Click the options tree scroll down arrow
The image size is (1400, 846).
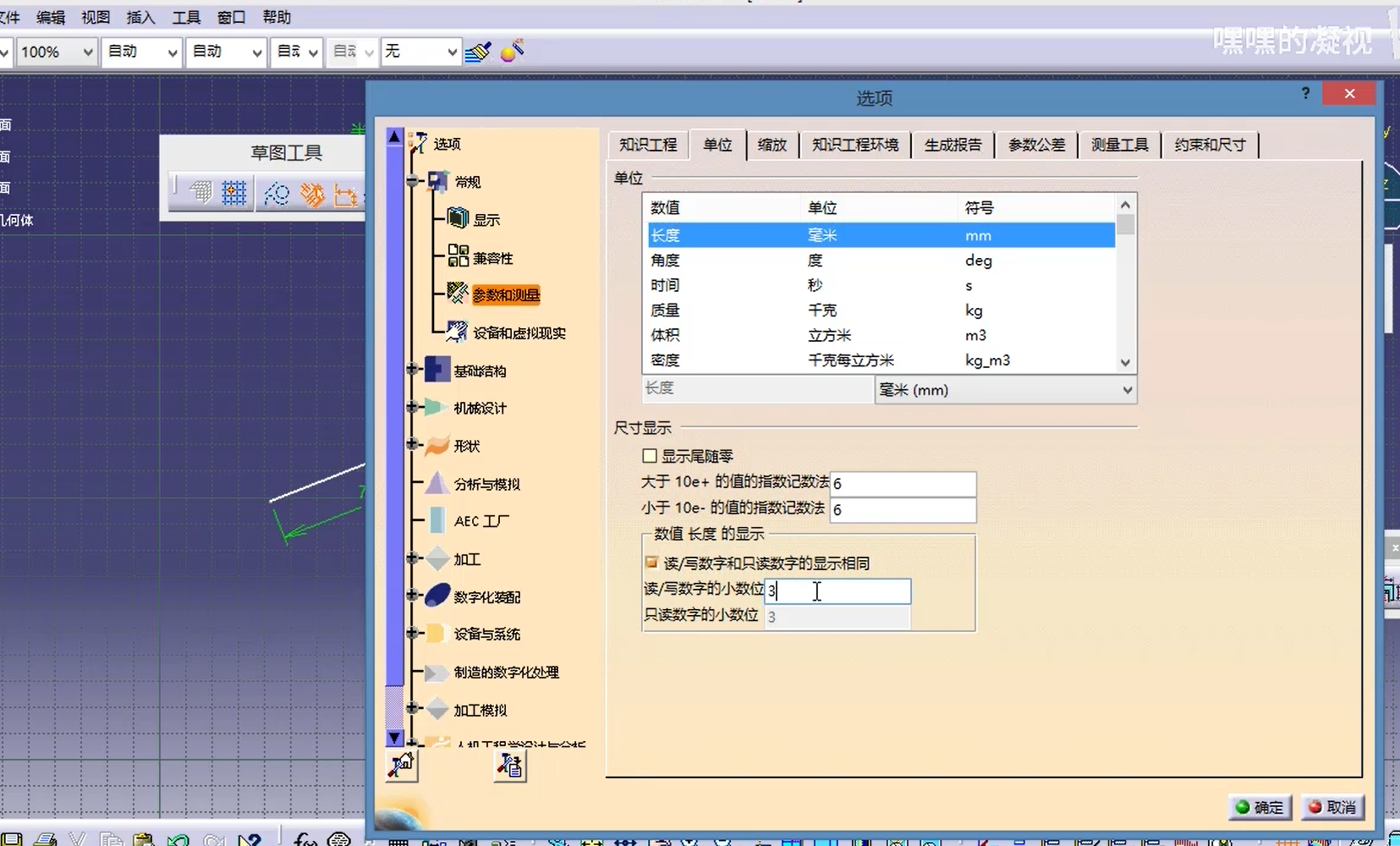394,738
